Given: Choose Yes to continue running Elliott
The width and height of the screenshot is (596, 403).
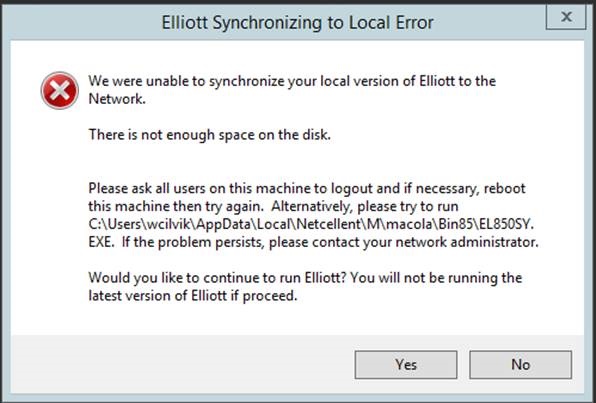Looking at the screenshot, I should [406, 365].
